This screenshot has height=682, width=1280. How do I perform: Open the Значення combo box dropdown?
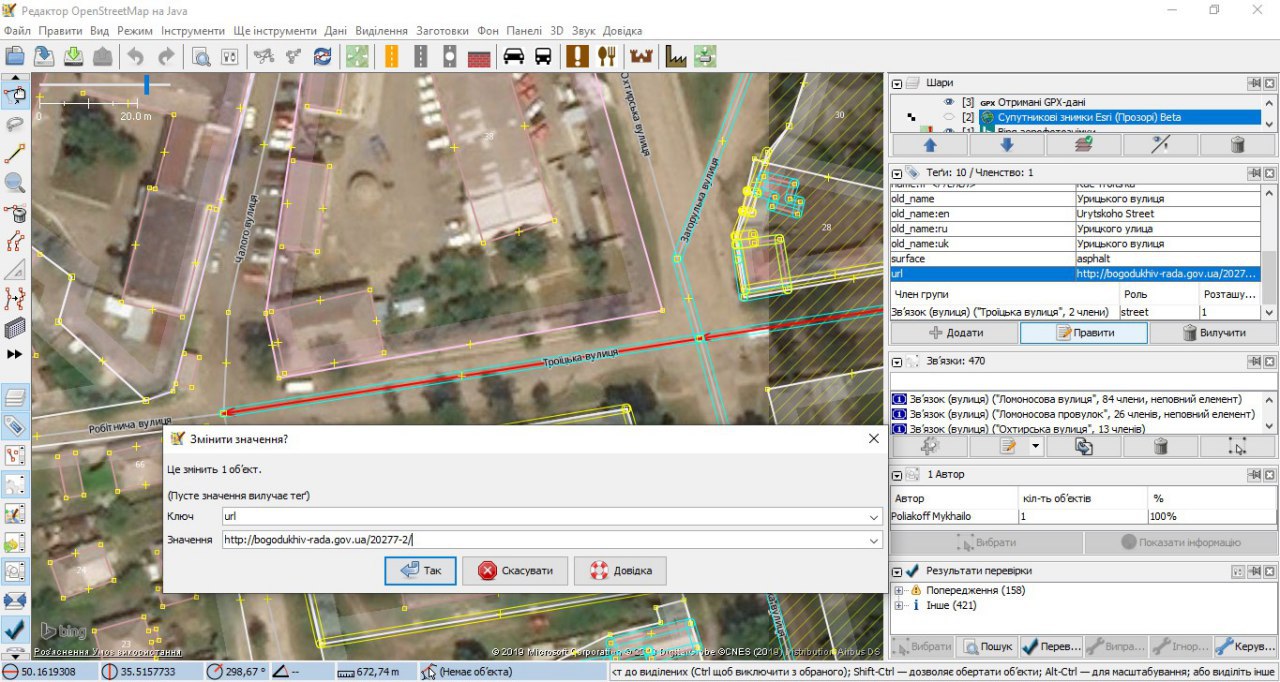[x=874, y=540]
